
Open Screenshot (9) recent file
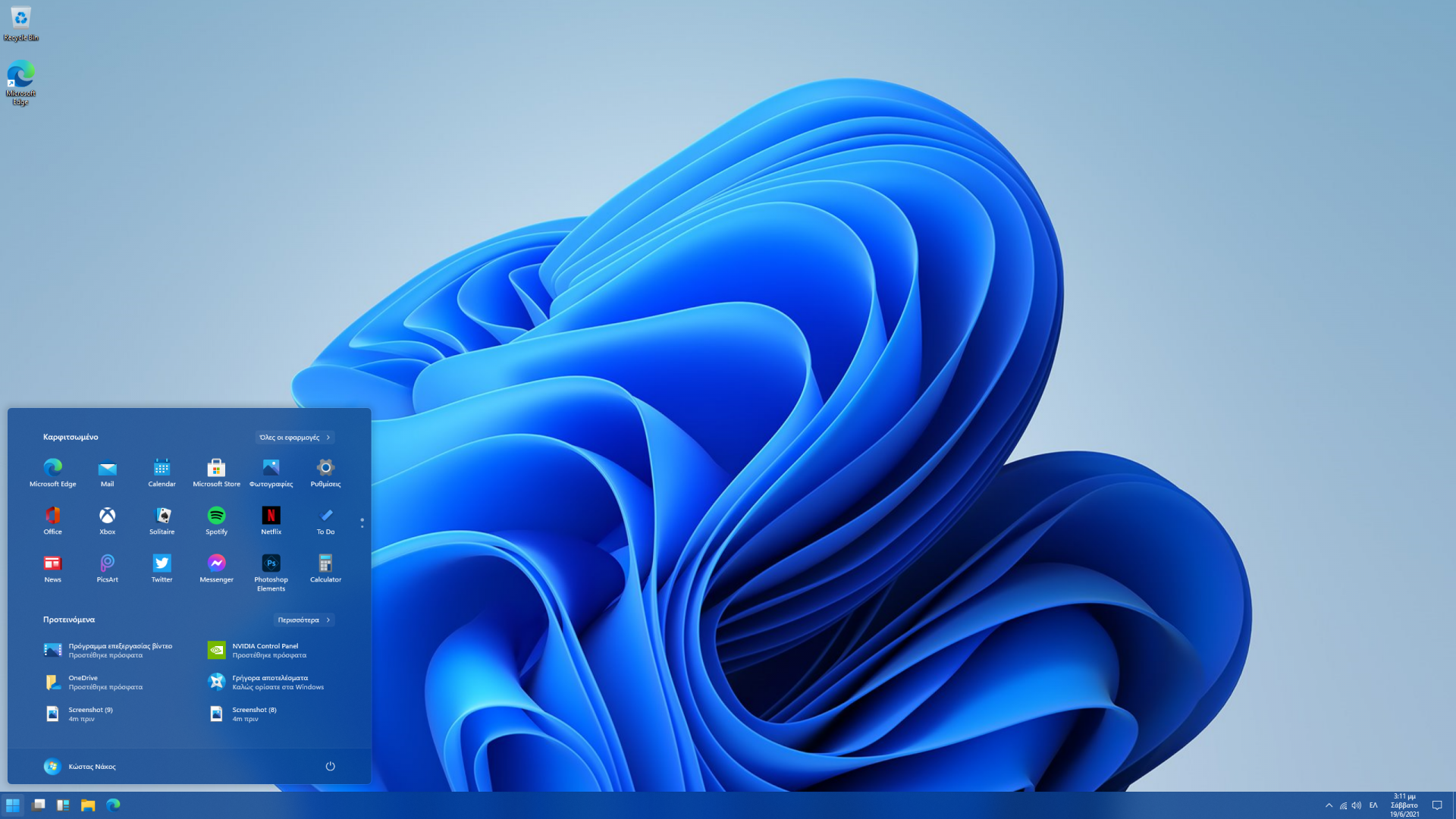coord(83,714)
